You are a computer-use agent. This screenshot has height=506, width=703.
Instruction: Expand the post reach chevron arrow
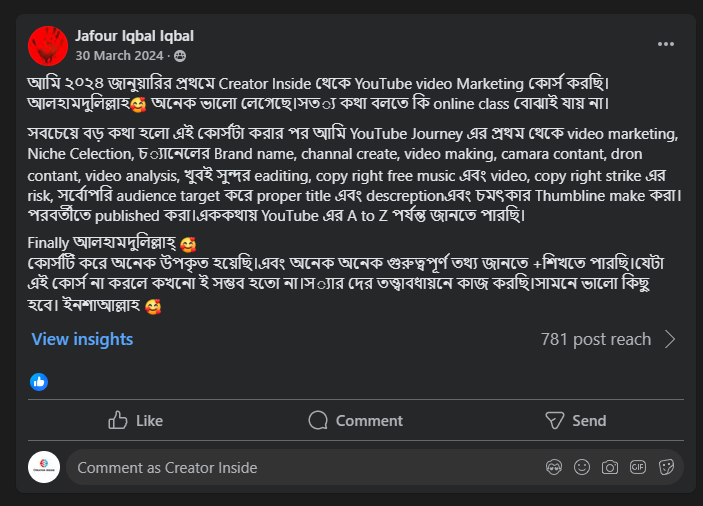(x=670, y=339)
